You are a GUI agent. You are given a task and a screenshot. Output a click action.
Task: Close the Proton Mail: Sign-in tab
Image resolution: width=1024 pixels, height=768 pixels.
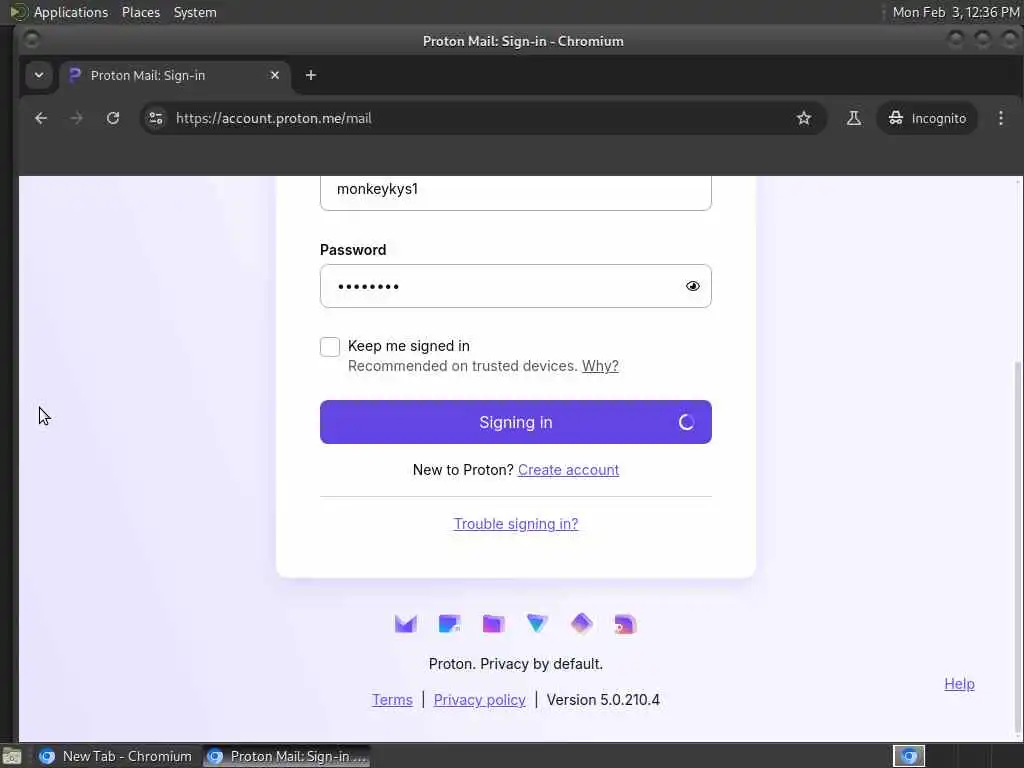point(275,75)
